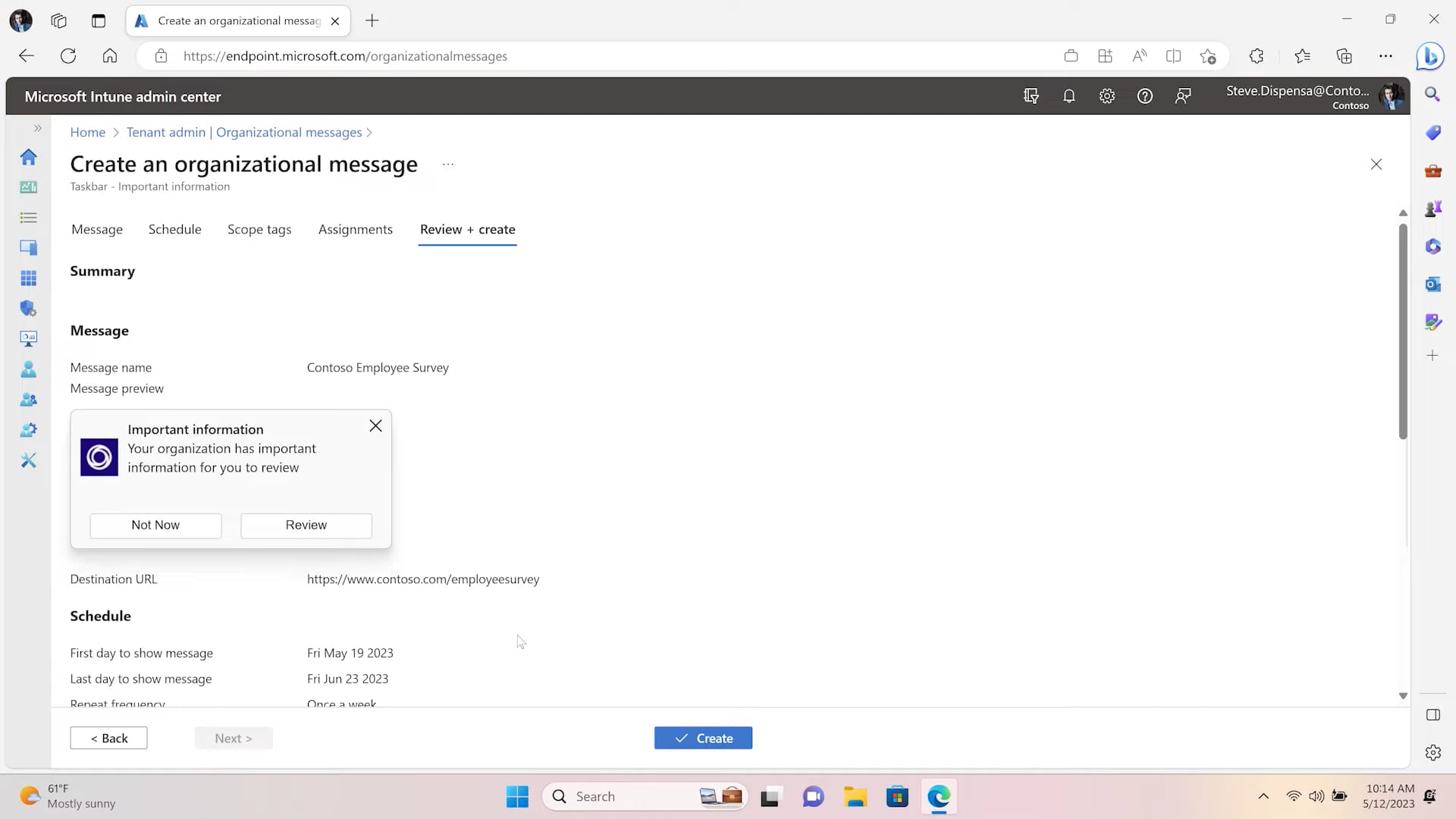Click the Back button

point(108,738)
